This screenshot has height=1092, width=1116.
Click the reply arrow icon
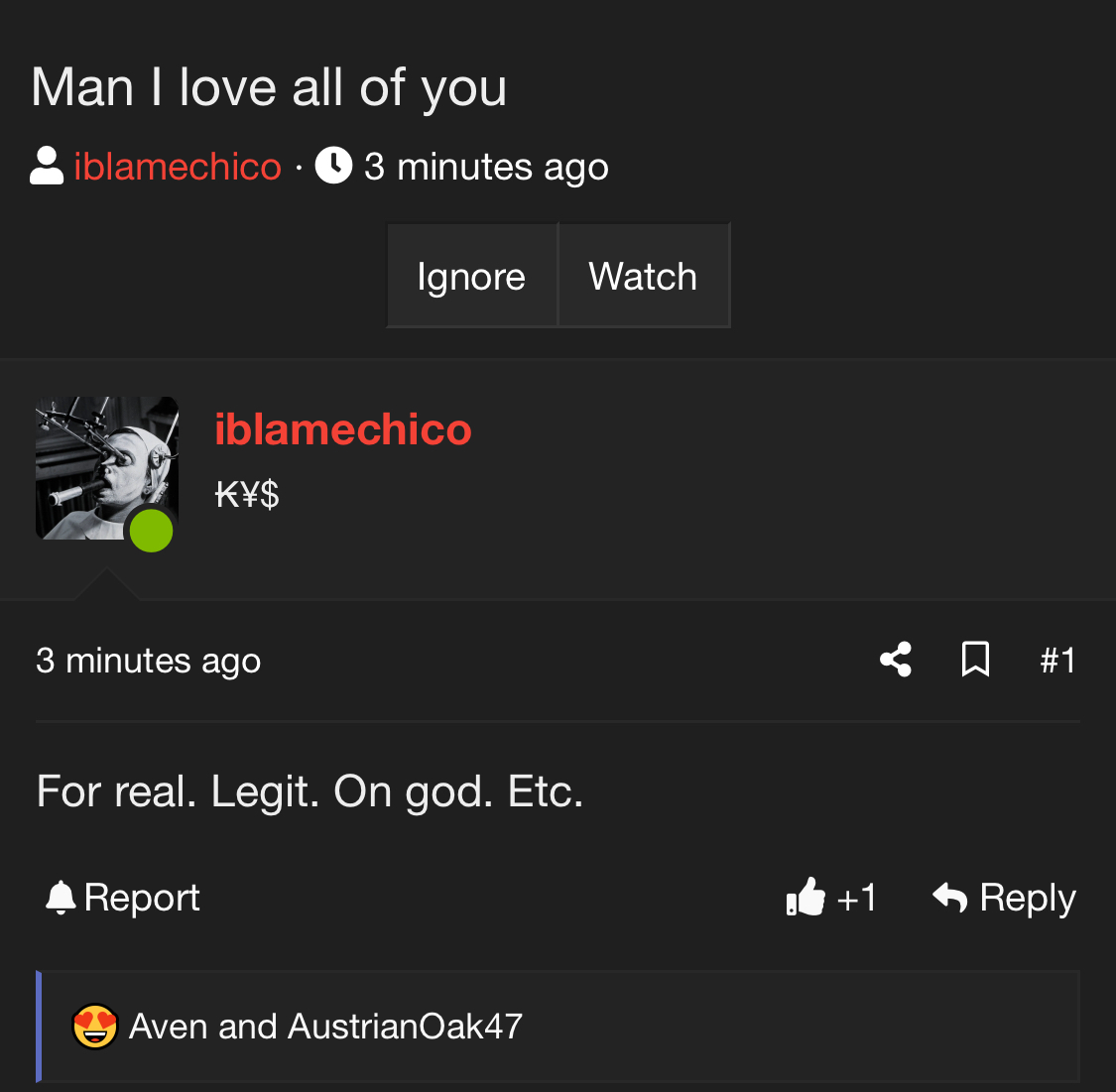tap(950, 897)
